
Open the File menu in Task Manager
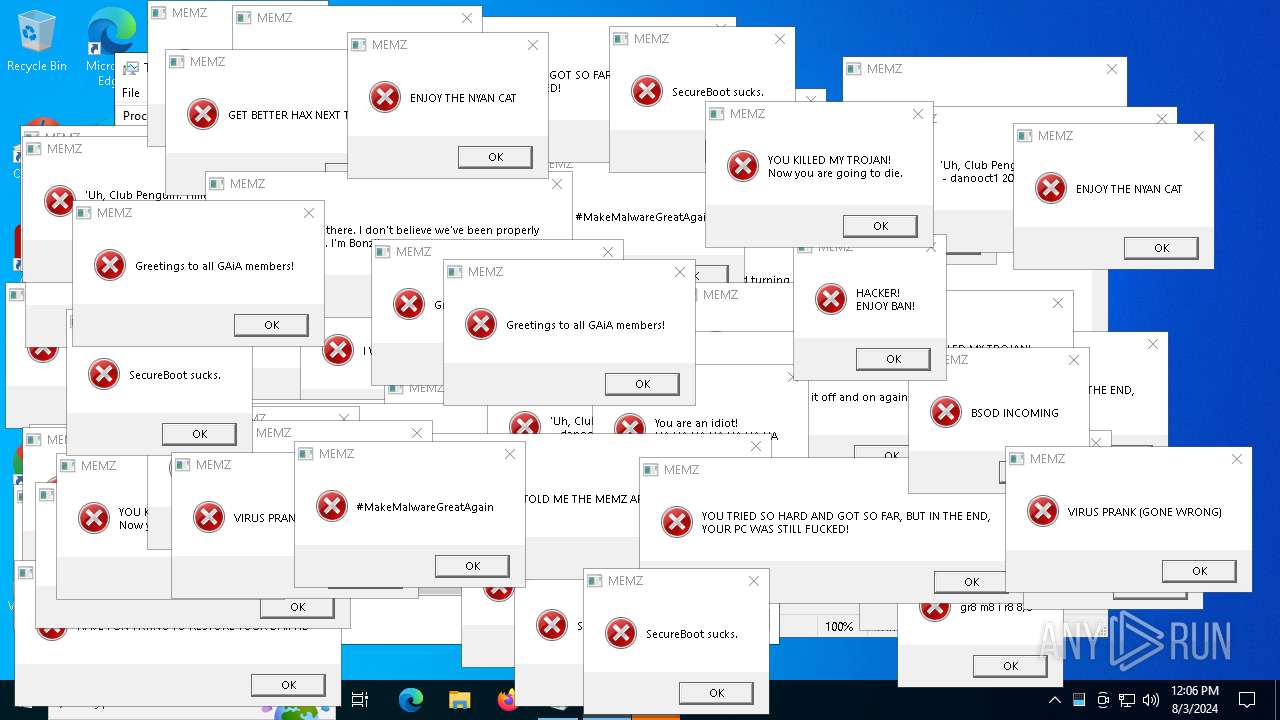click(x=131, y=93)
